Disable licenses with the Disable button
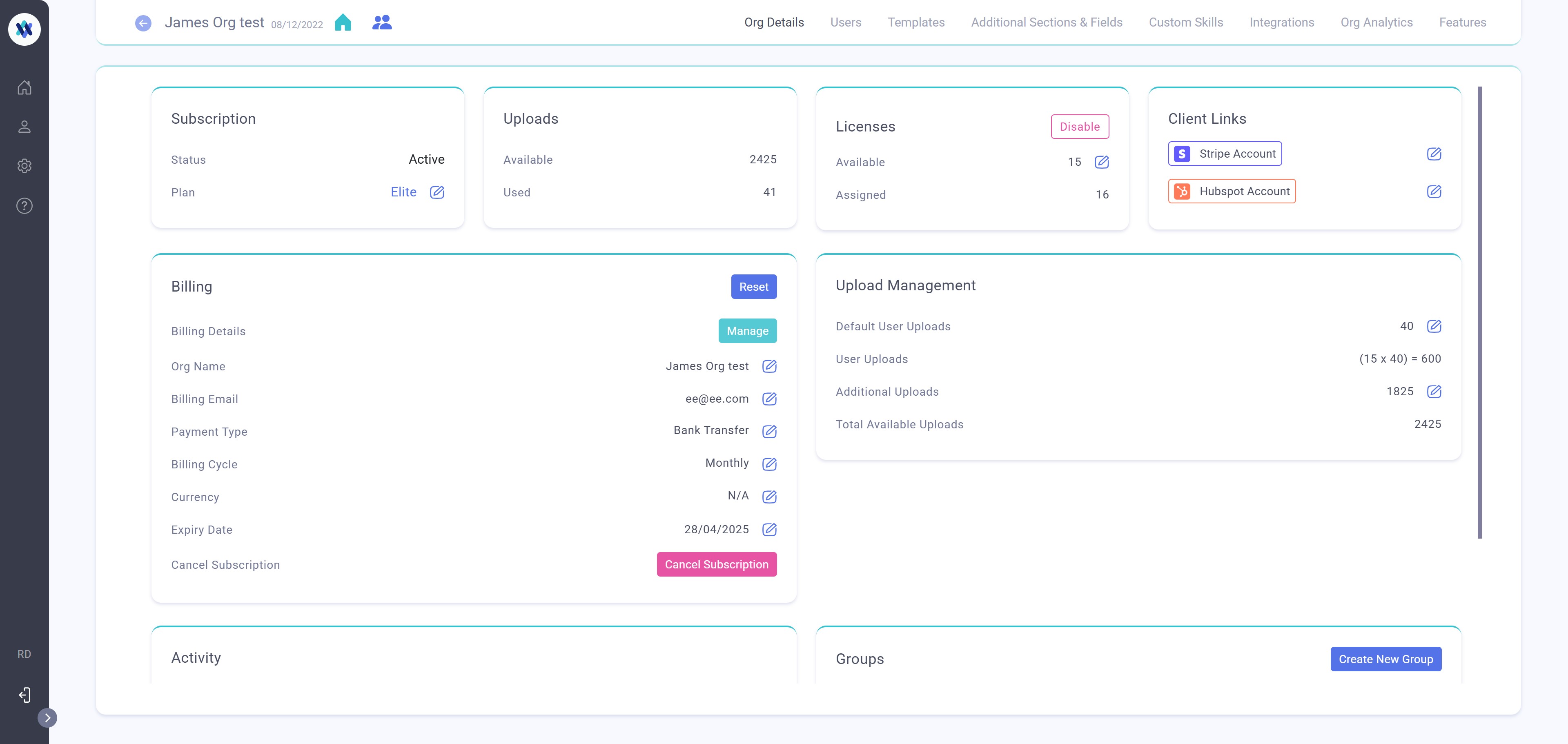This screenshot has width=1568, height=744. (1080, 127)
